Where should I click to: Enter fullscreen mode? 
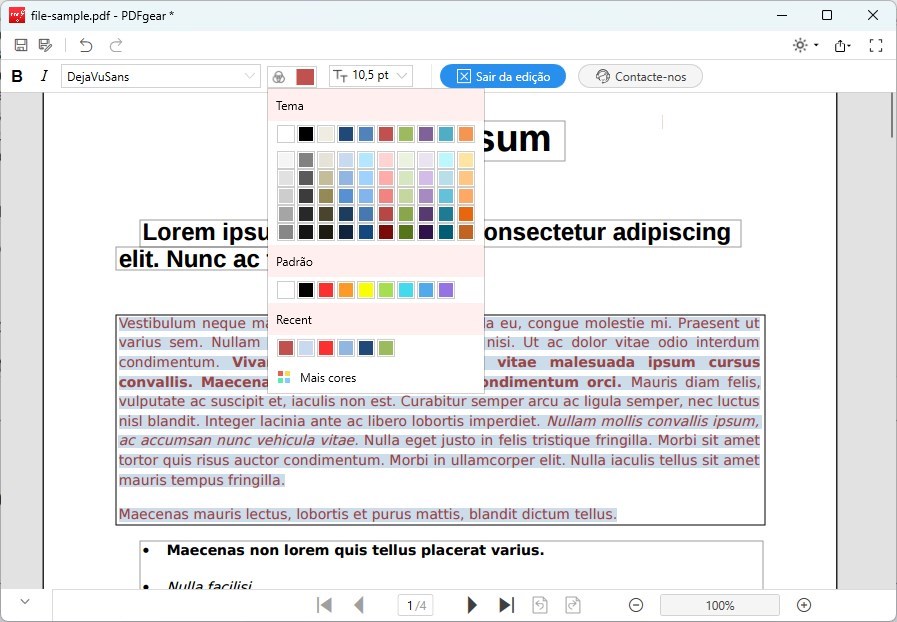[877, 45]
